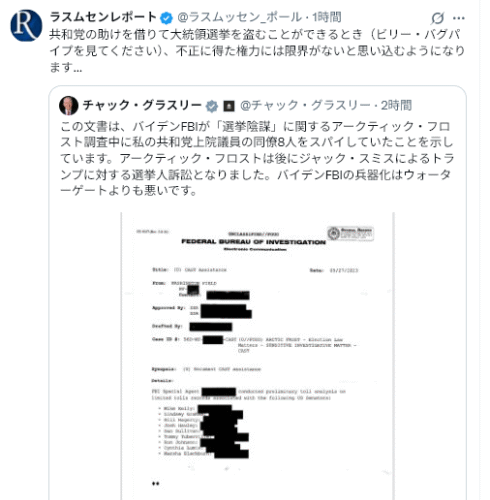Open the quoted post body text
The width and height of the screenshot is (490, 500).
click(x=257, y=159)
